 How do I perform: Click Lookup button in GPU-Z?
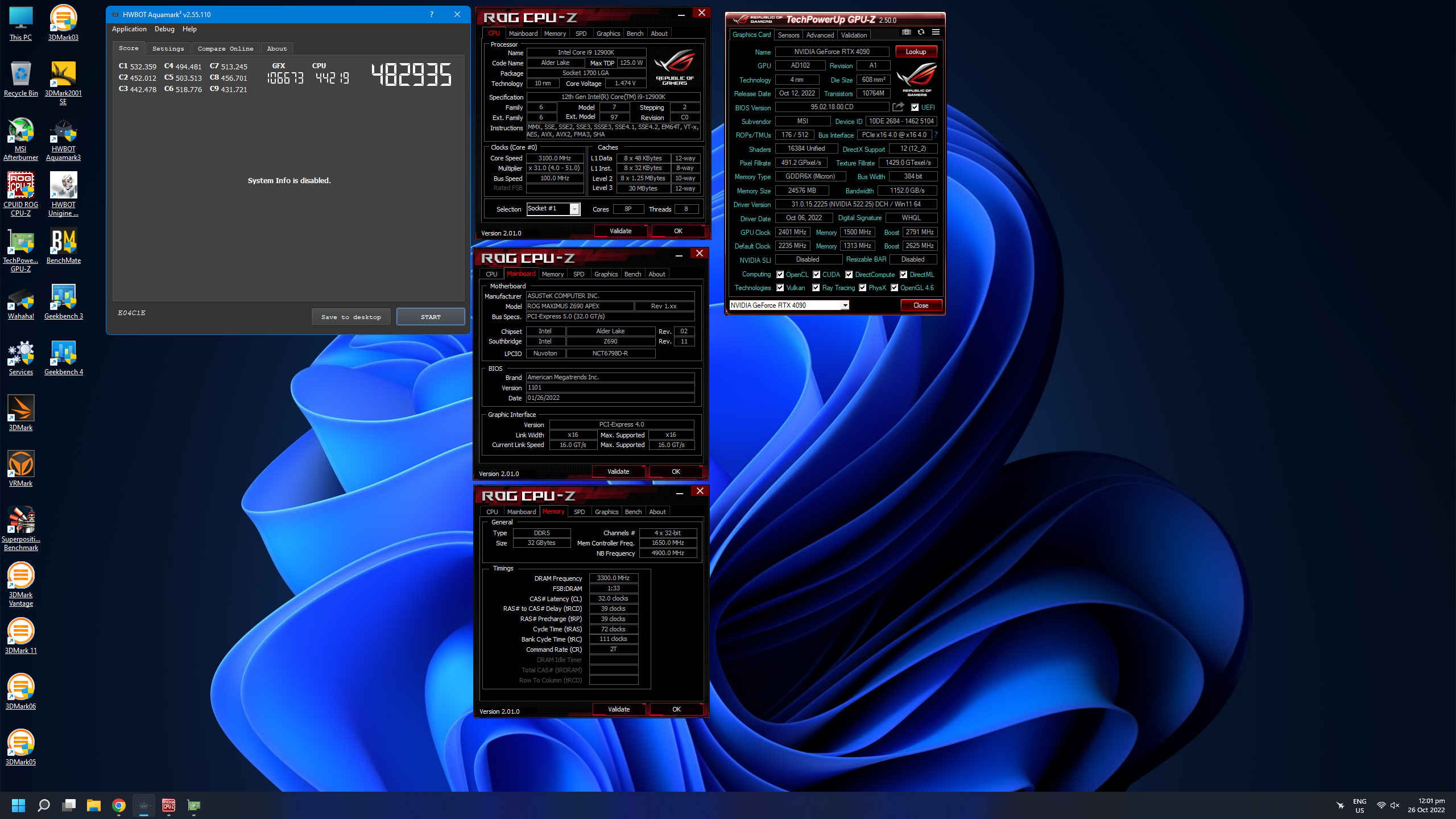[x=916, y=52]
